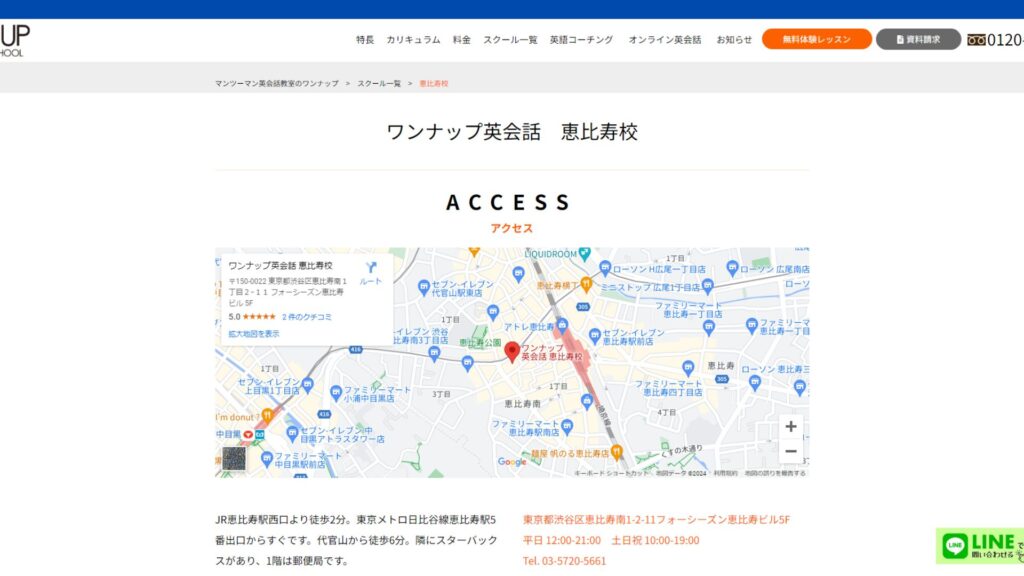Open オンライン英会話 menu item
The image size is (1024, 576).
pos(665,40)
